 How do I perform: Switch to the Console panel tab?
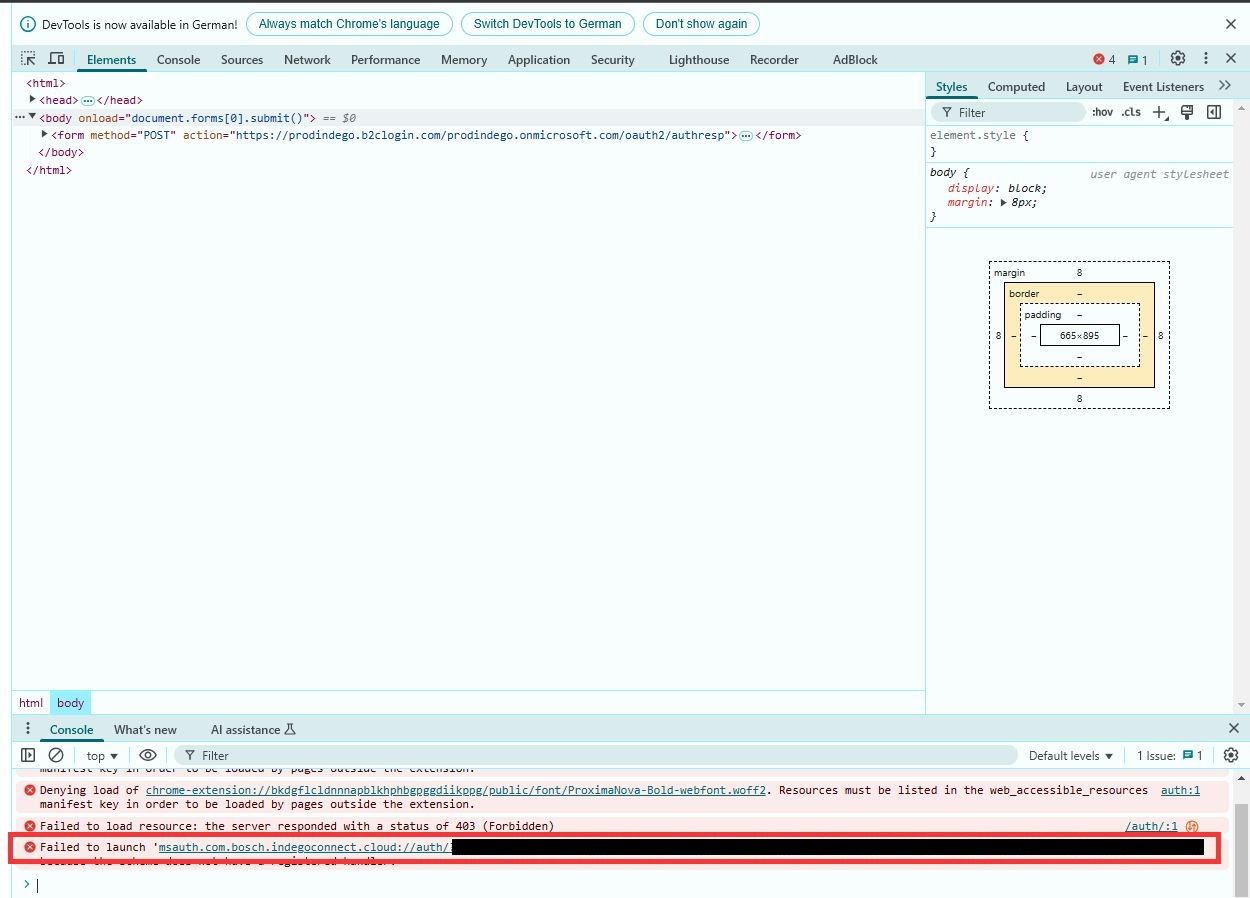[178, 59]
